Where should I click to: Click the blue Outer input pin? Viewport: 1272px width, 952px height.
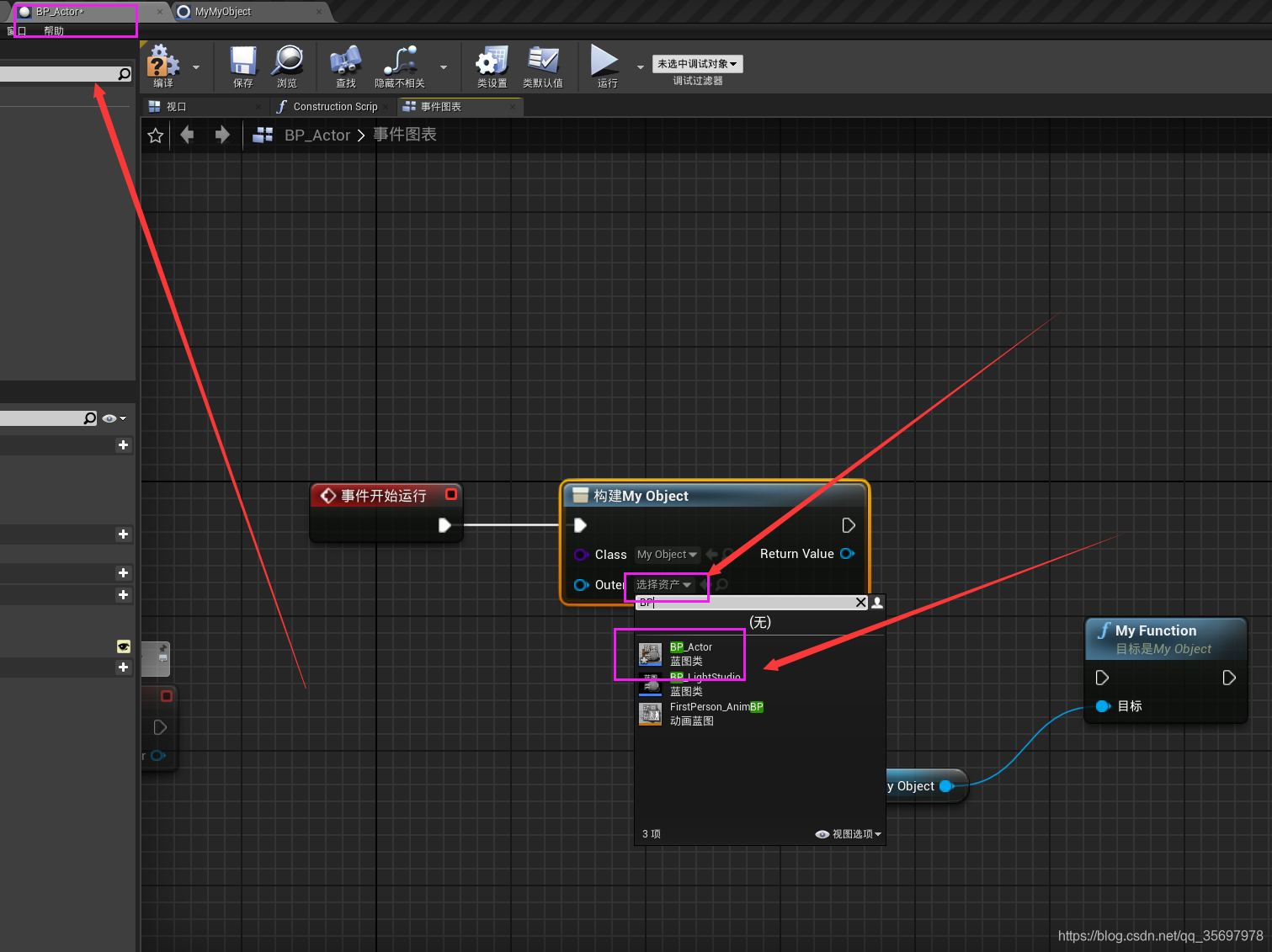[581, 585]
